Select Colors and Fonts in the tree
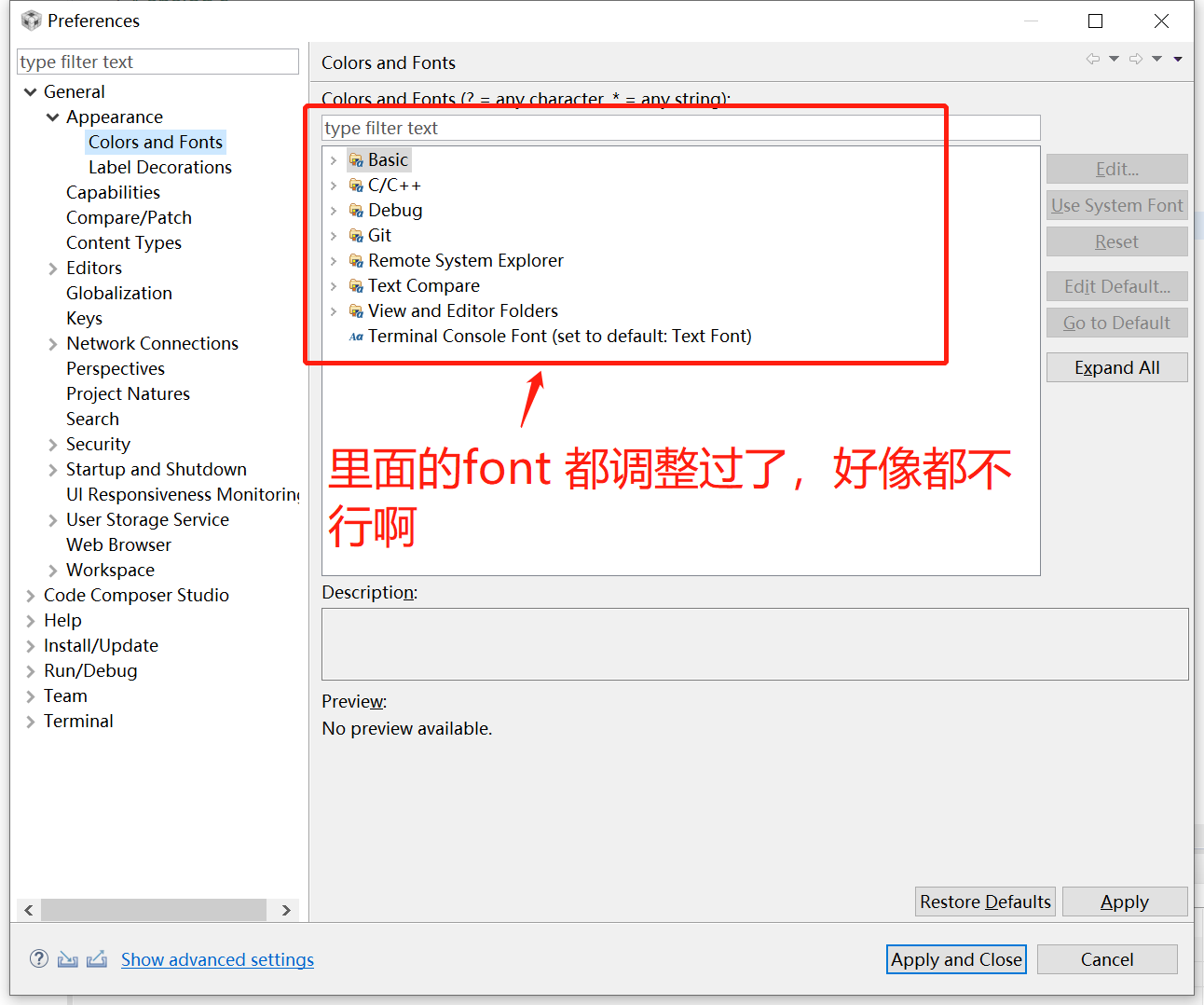 (x=156, y=142)
